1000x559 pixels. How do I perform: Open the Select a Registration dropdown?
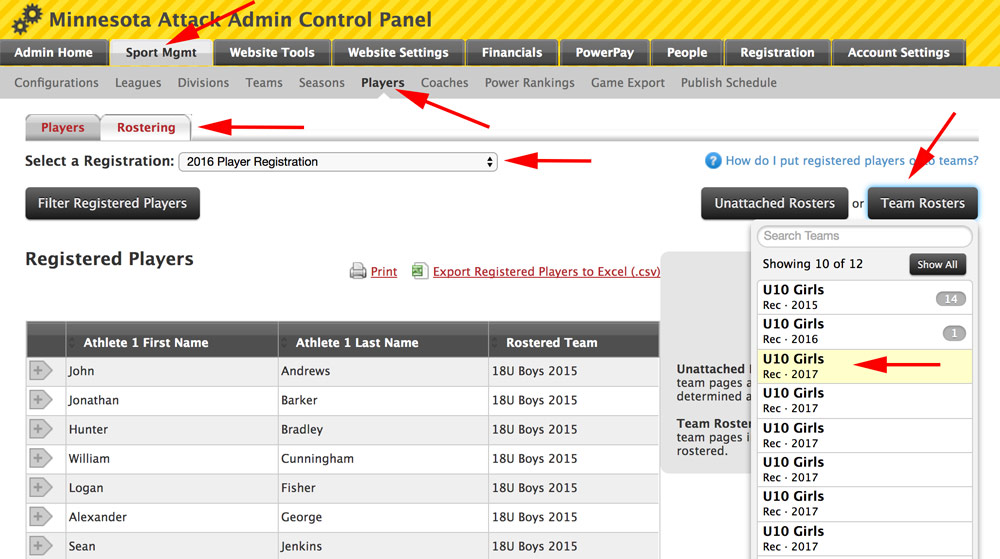point(338,162)
